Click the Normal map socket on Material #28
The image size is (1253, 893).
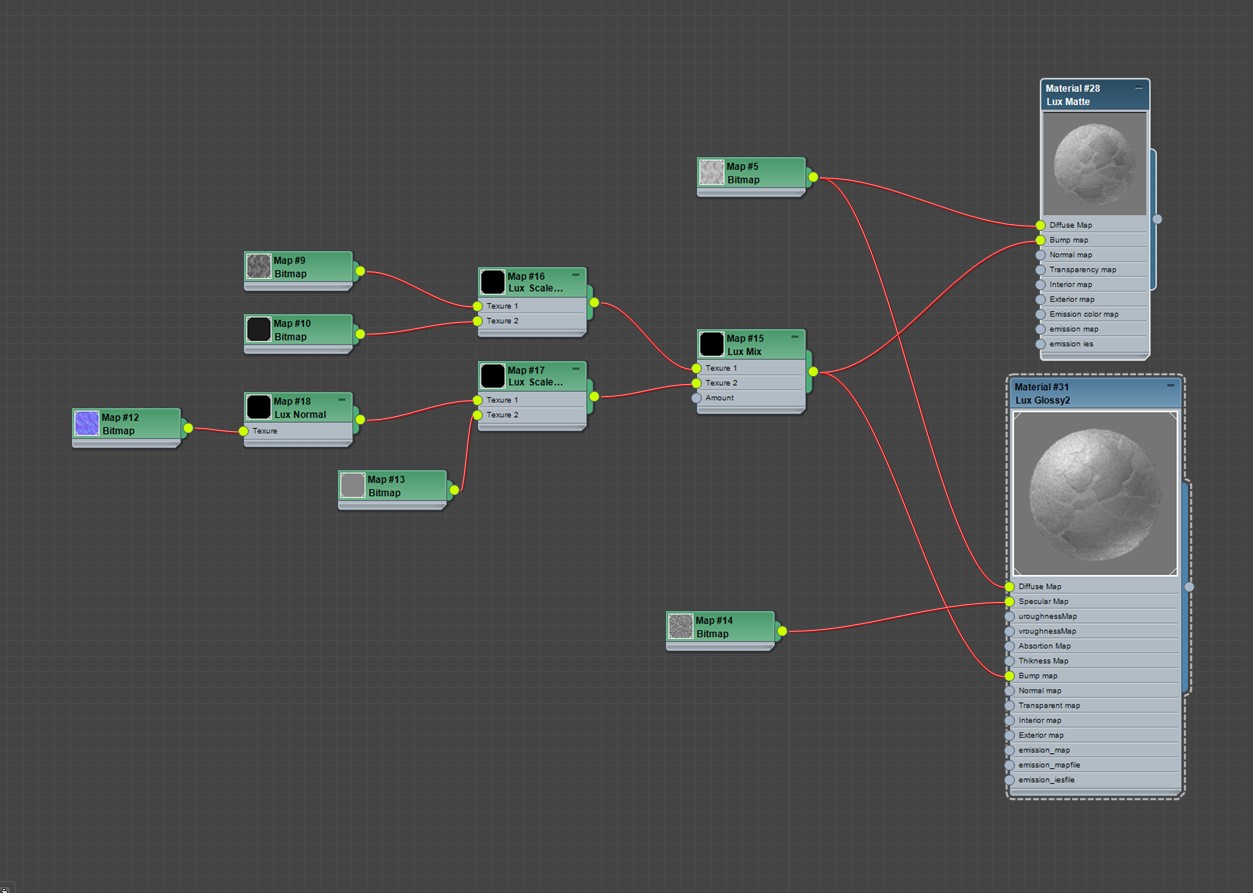pos(1041,255)
